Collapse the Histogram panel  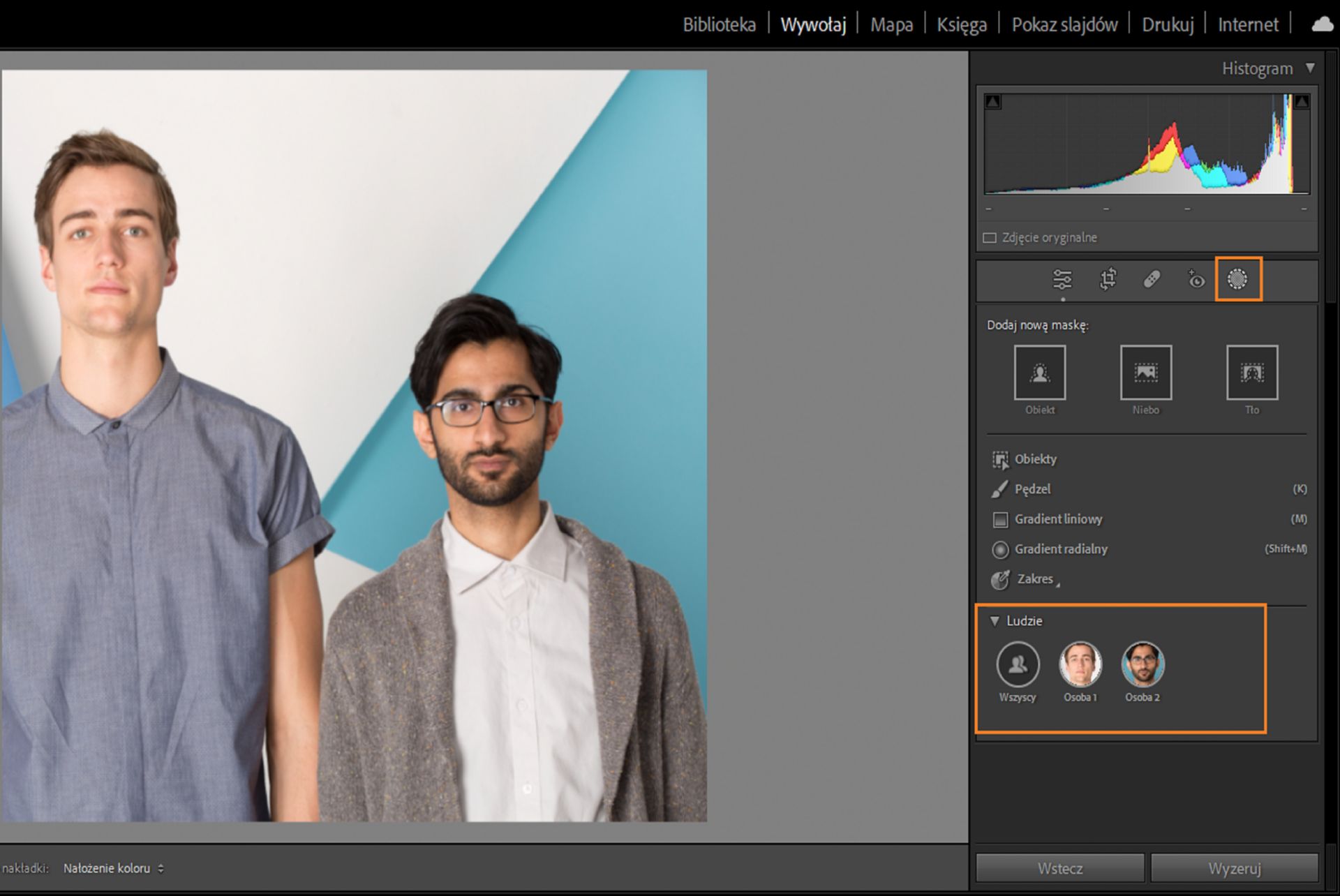click(1310, 68)
